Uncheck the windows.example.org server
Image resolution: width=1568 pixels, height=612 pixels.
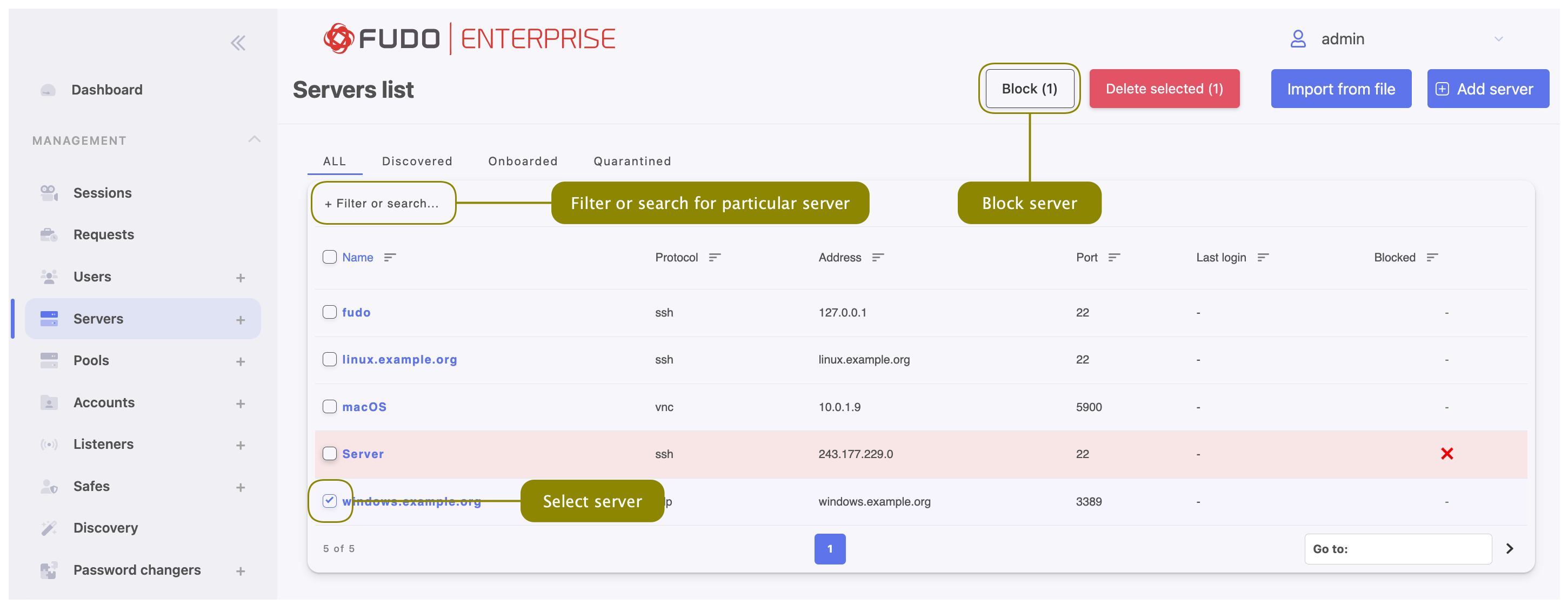click(329, 501)
